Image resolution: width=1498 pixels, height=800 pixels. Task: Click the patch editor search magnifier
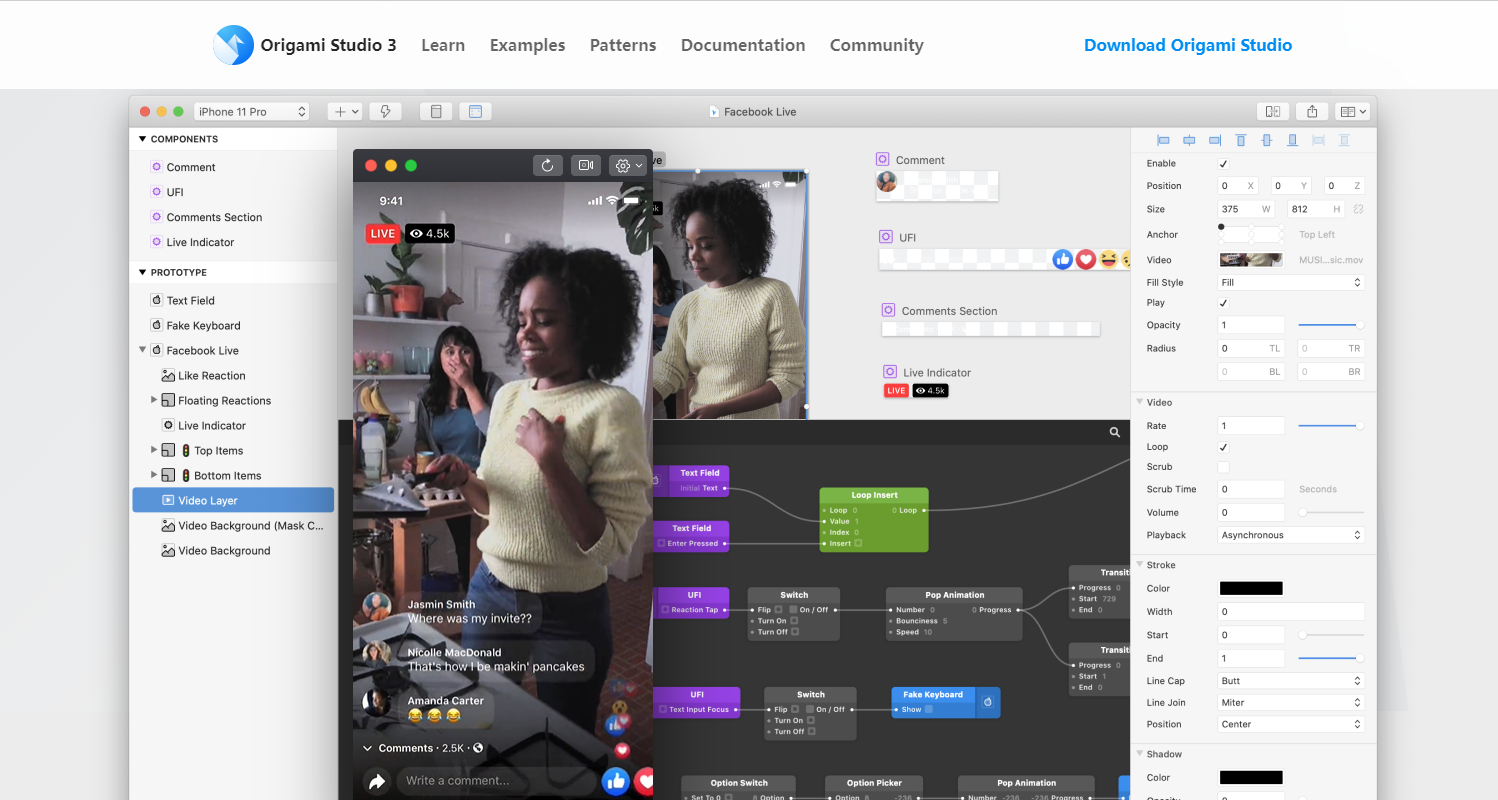[x=1115, y=433]
